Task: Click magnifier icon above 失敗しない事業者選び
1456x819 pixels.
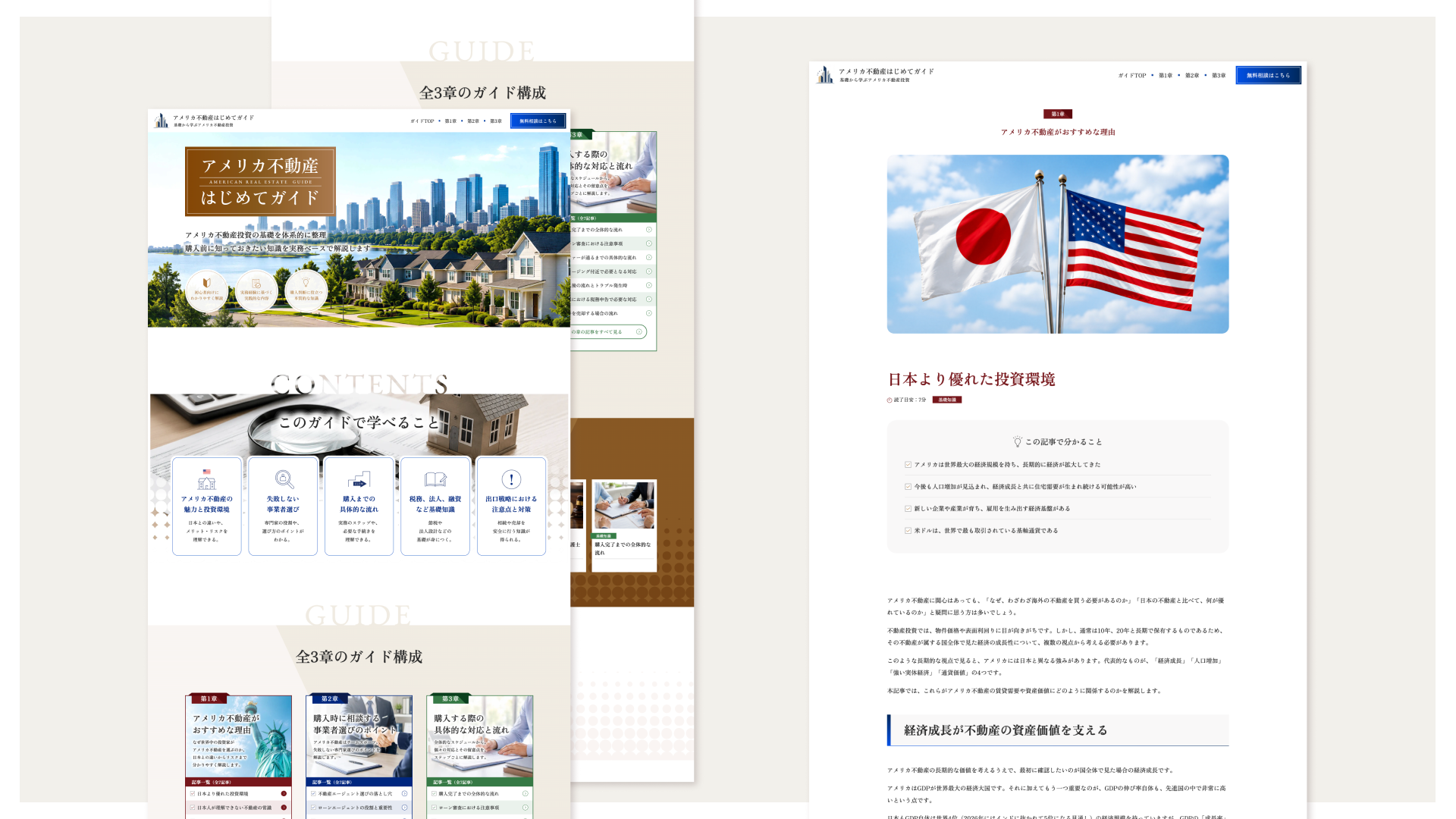Action: point(284,479)
